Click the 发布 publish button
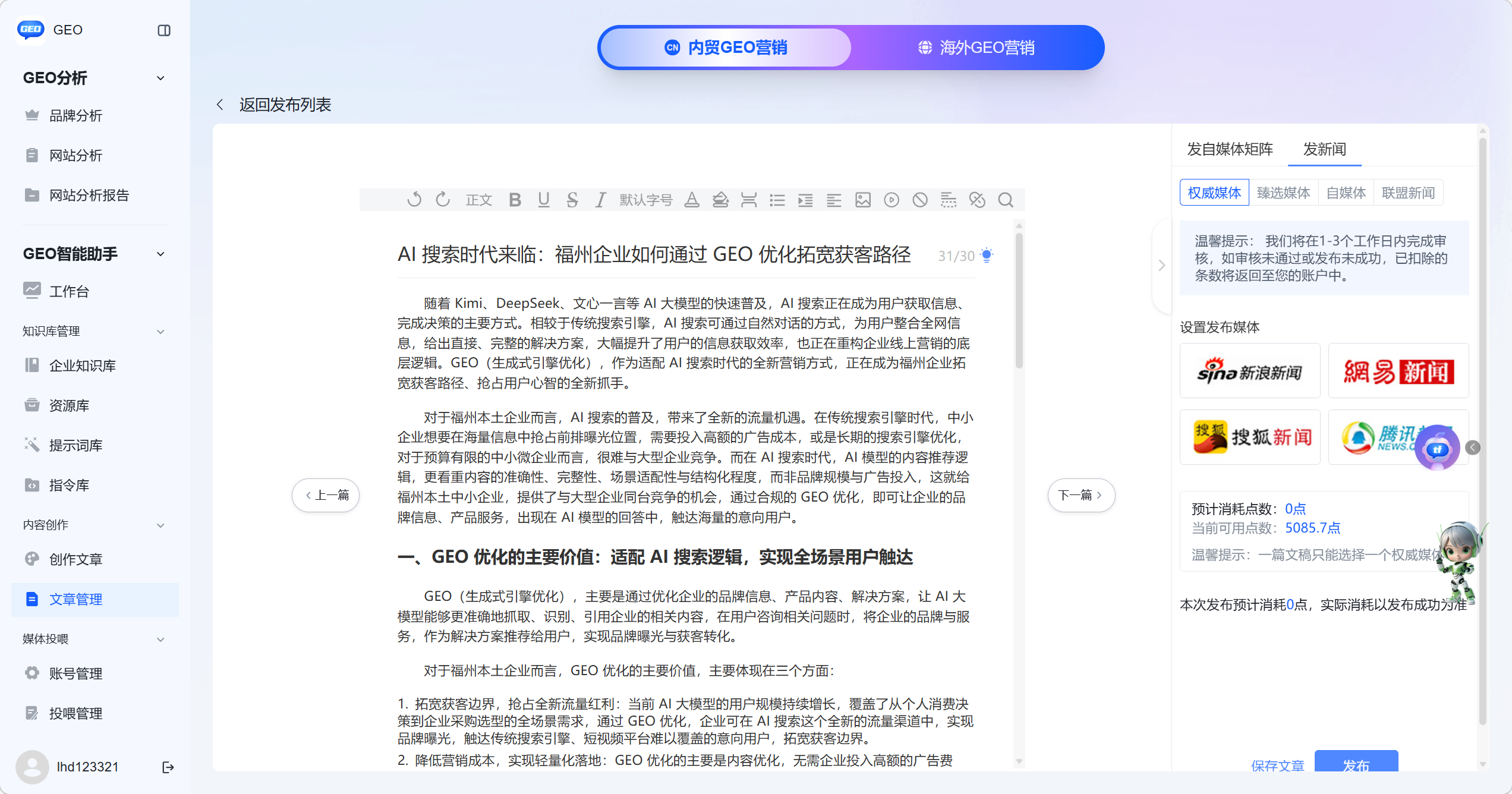 [x=1356, y=763]
